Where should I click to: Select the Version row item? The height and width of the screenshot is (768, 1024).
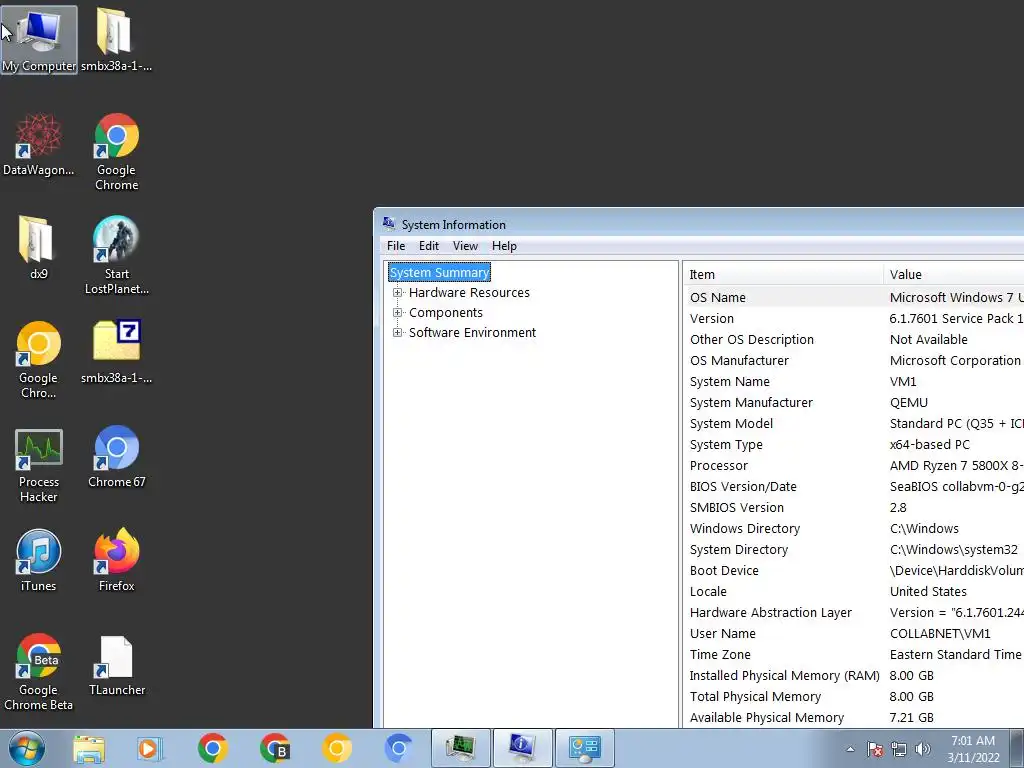click(x=854, y=319)
